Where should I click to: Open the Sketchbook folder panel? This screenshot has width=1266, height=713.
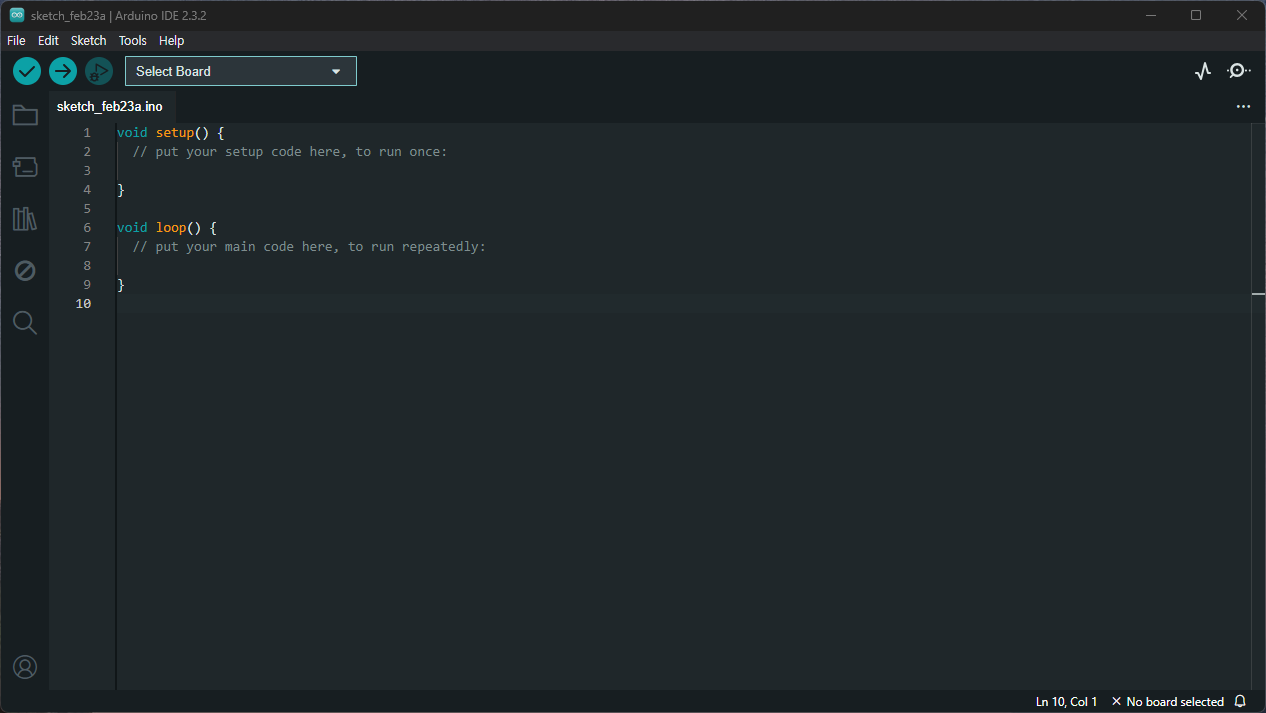tap(25, 115)
